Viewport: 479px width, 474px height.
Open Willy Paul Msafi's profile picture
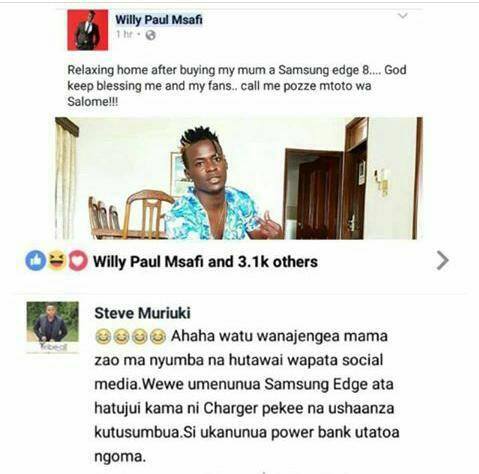(88, 30)
